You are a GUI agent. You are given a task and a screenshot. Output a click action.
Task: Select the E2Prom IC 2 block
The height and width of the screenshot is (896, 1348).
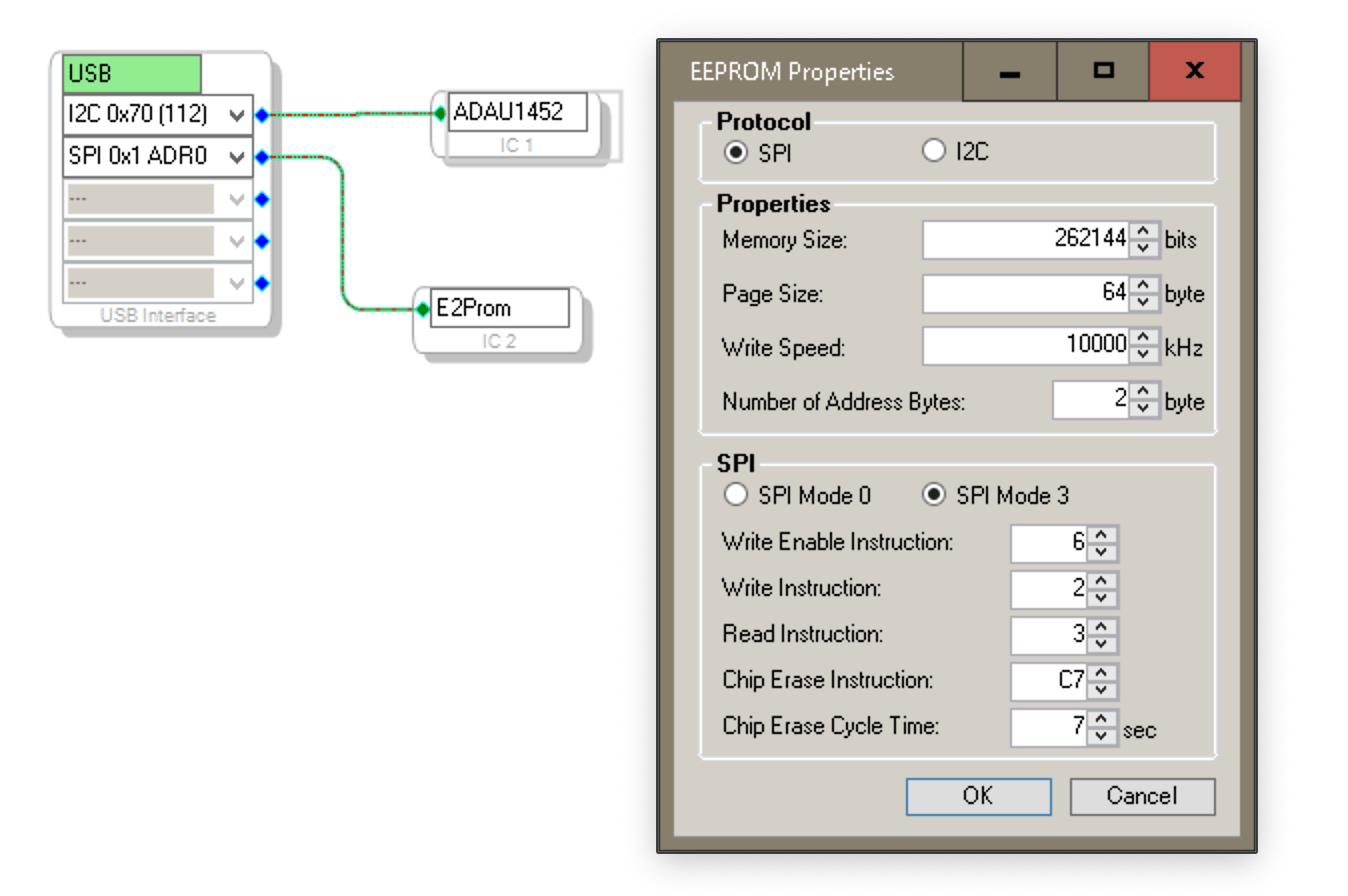pos(498,321)
